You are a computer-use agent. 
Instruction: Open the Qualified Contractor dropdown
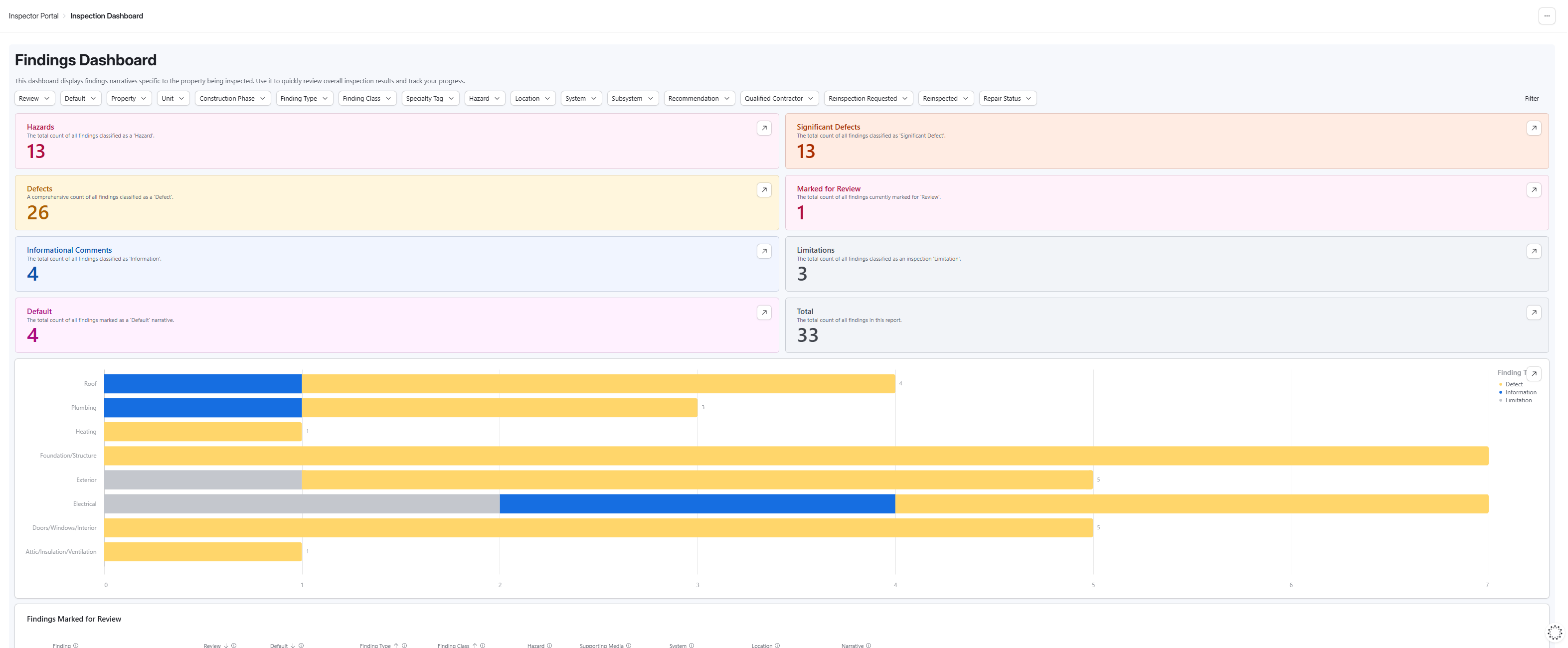[779, 99]
